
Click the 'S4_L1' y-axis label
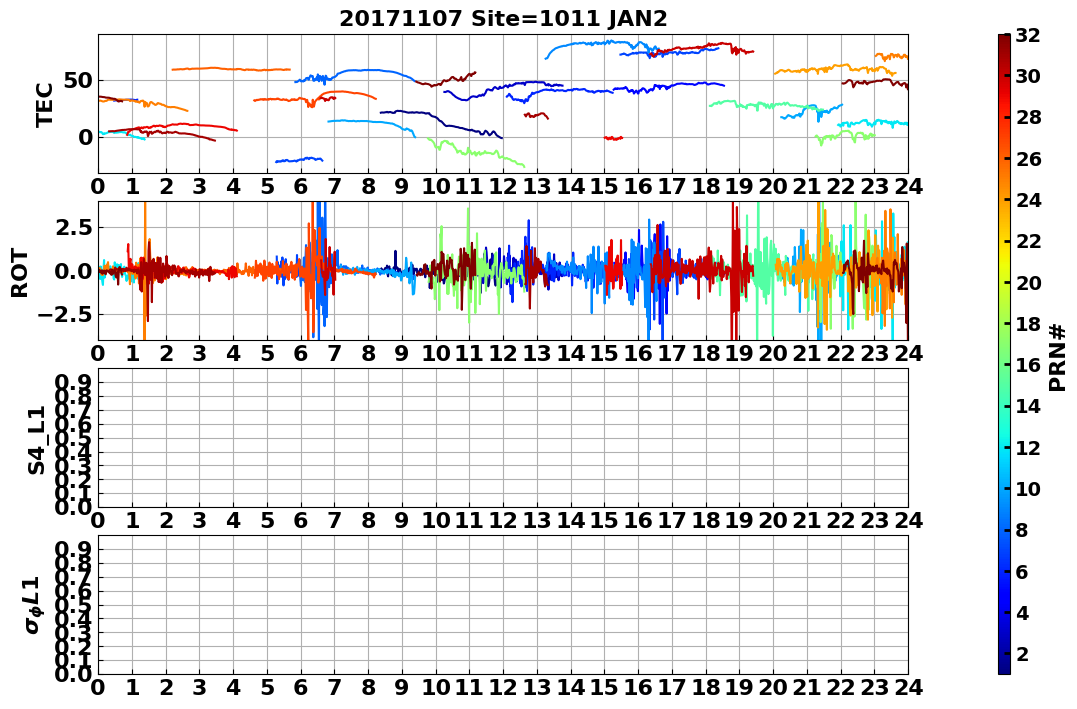36,440
